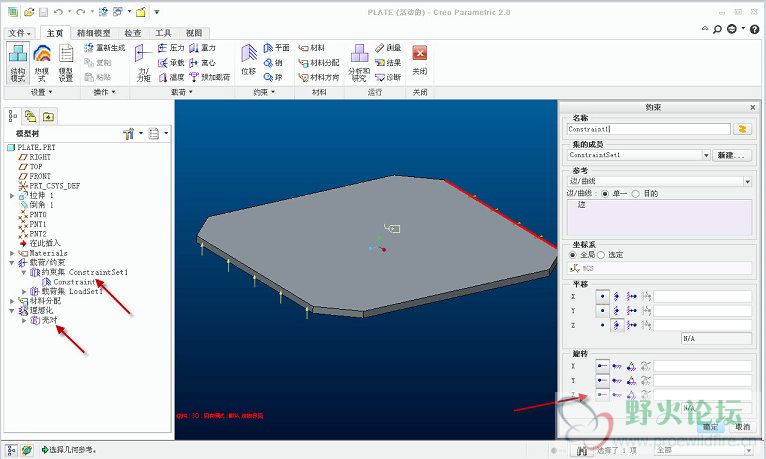Click the undo arrow in quick access toolbar
Screen dimensions: 766x459
coord(58,12)
